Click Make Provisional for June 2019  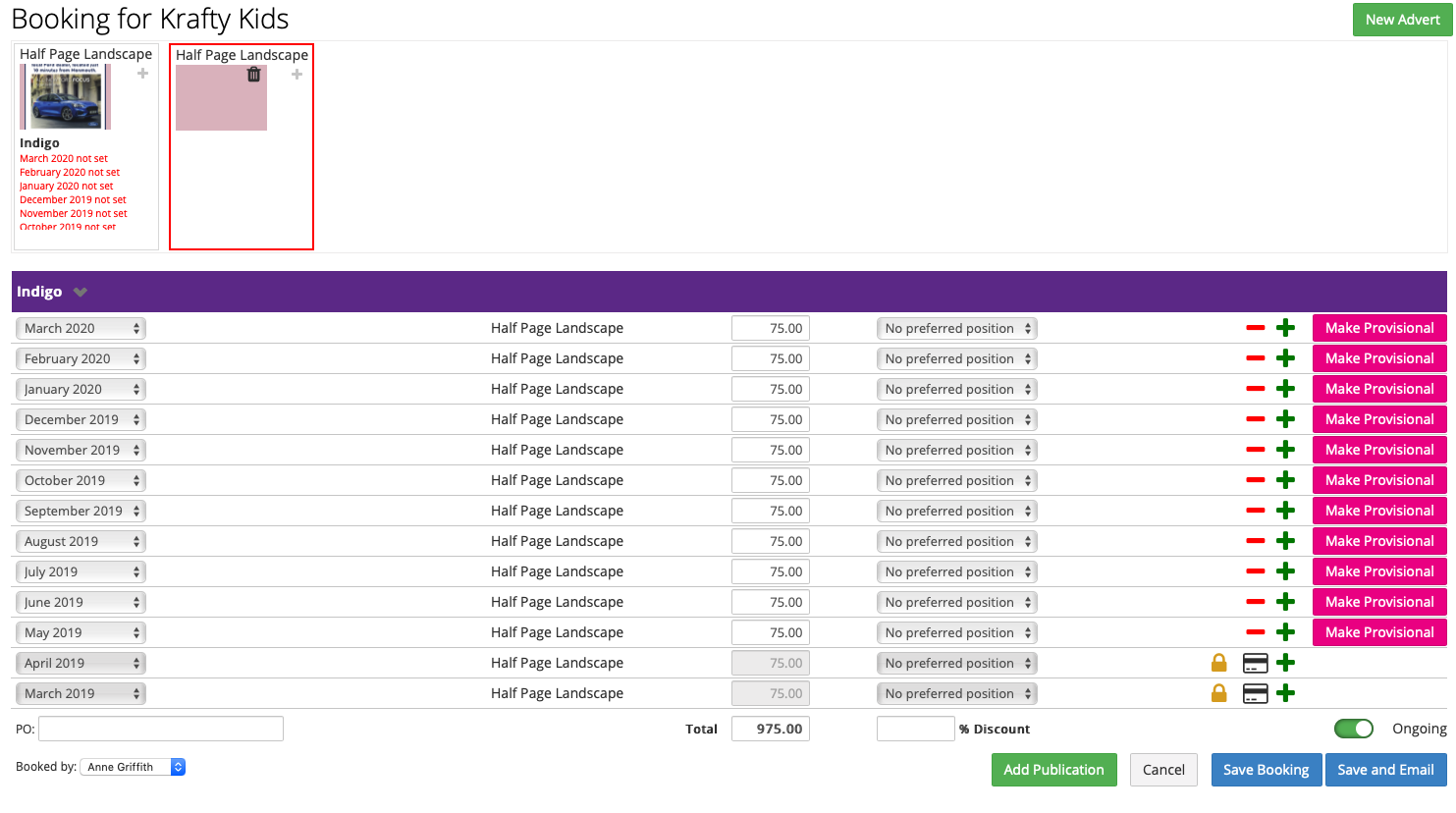(1378, 602)
